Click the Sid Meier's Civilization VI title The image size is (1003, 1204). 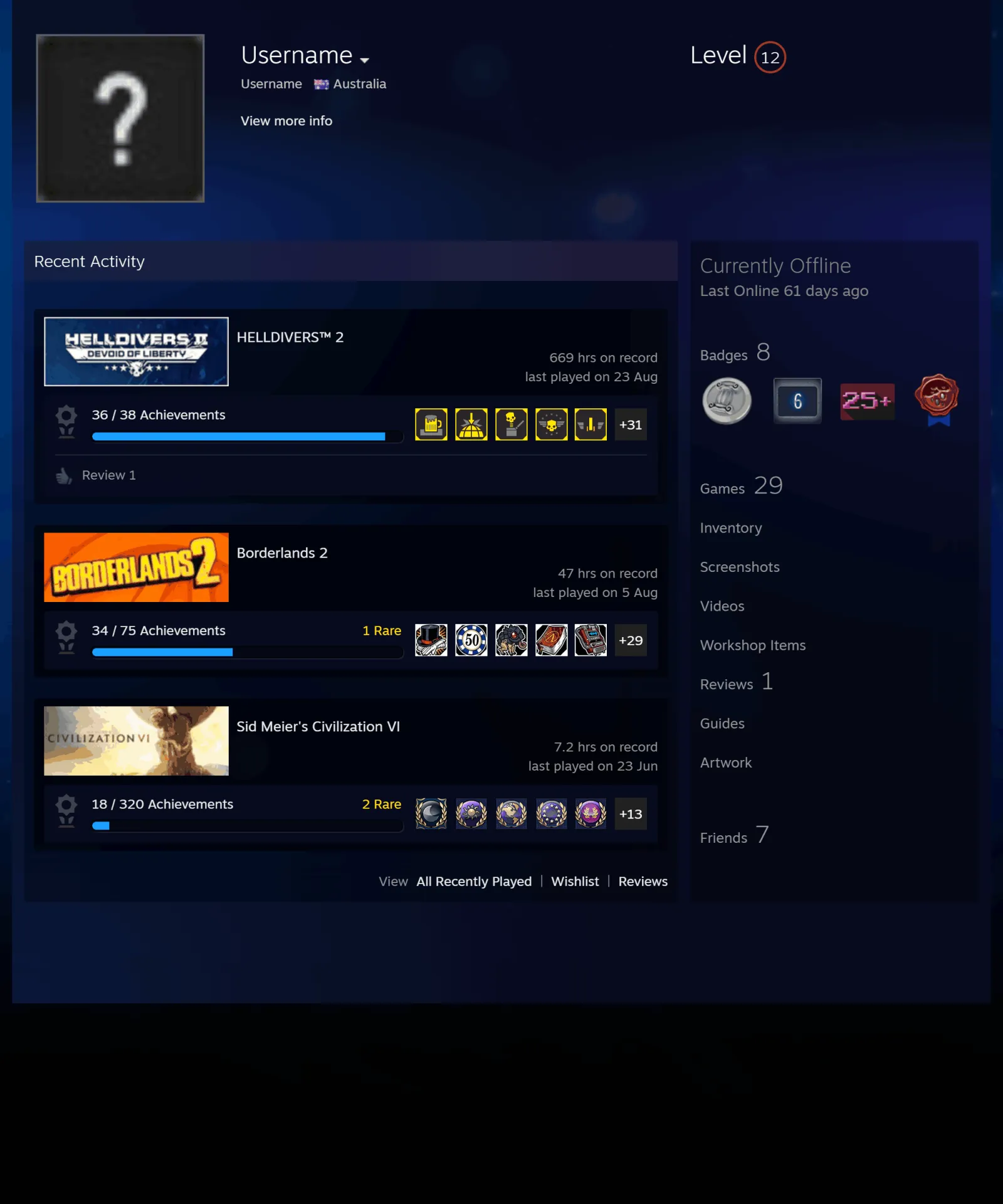click(x=318, y=726)
